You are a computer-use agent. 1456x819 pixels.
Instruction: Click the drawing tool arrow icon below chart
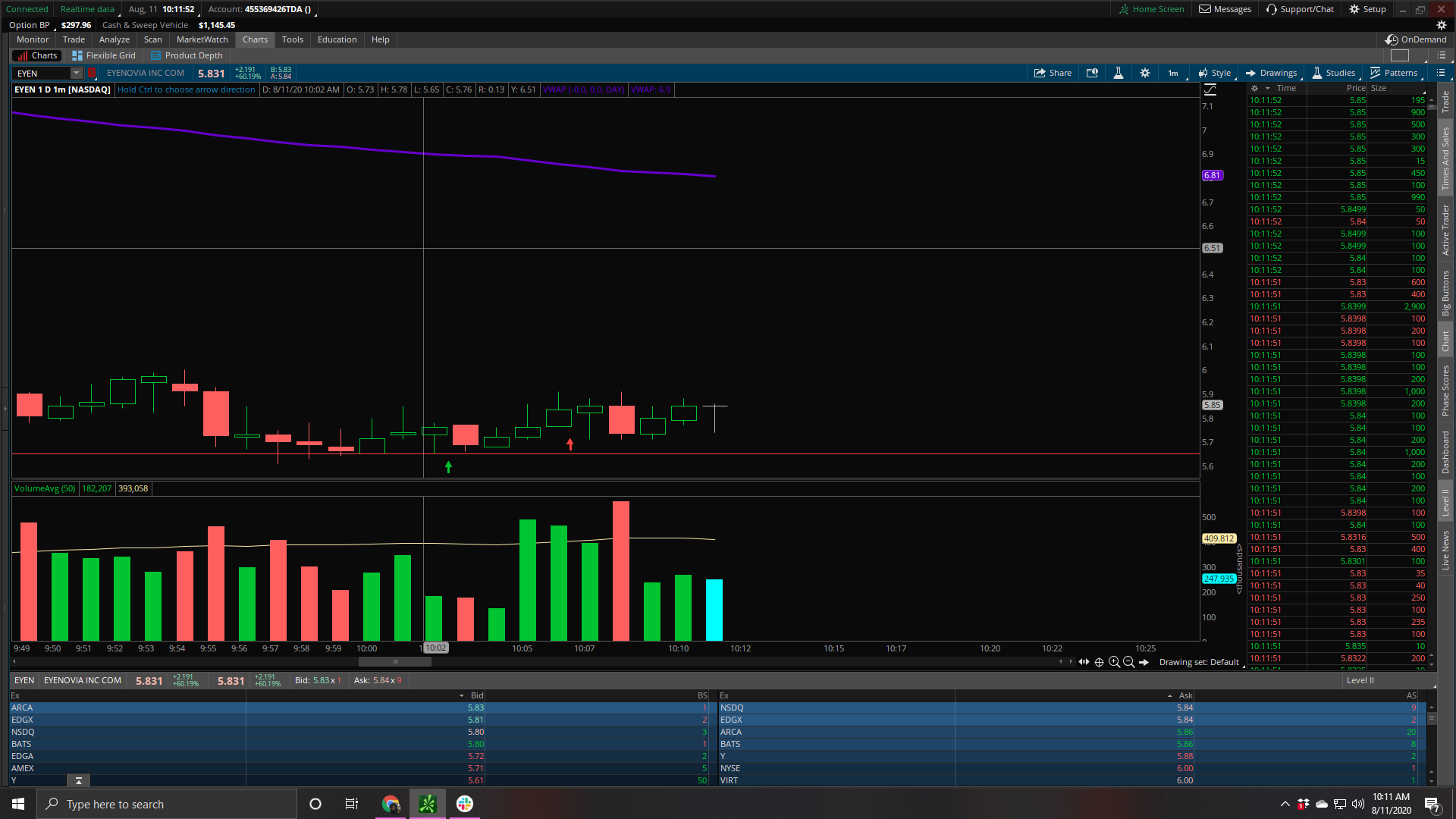[1144, 662]
